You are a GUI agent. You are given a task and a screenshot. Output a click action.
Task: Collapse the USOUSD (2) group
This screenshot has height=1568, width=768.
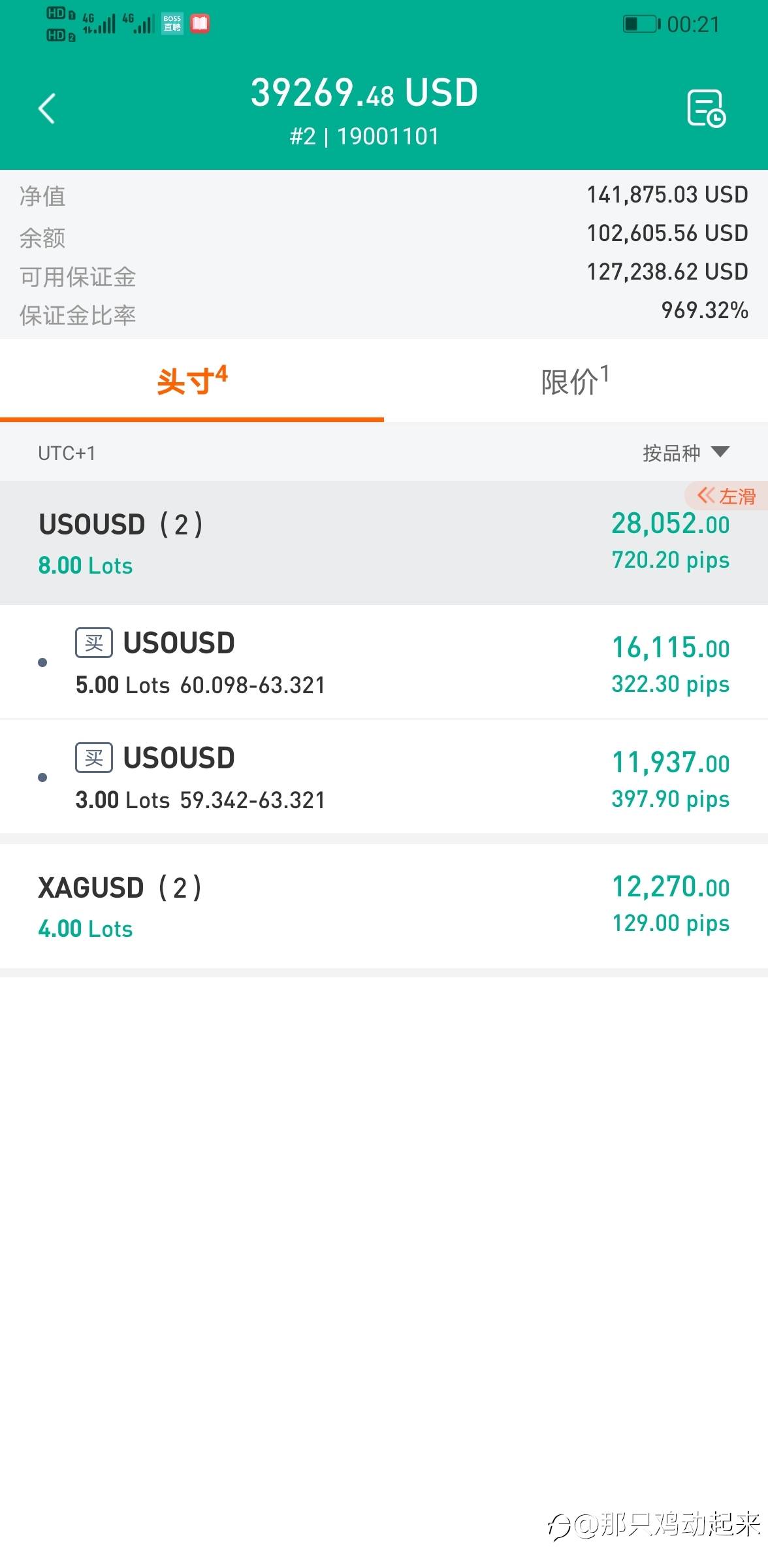(x=384, y=543)
